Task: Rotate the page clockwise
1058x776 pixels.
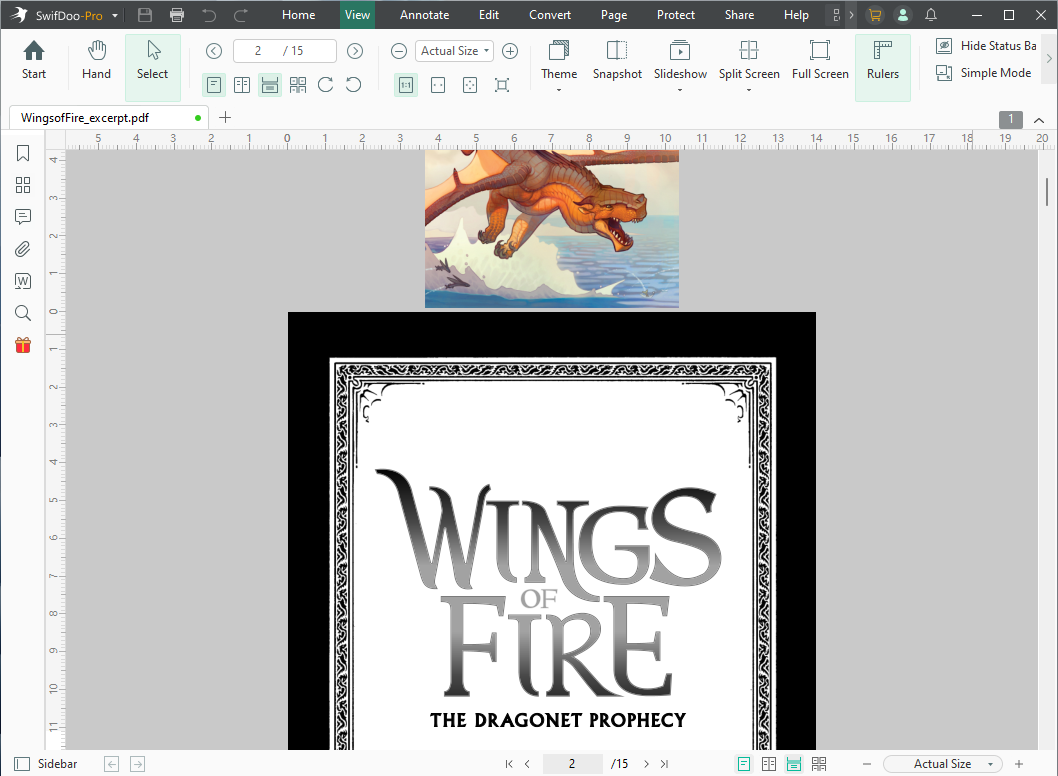Action: coord(325,84)
